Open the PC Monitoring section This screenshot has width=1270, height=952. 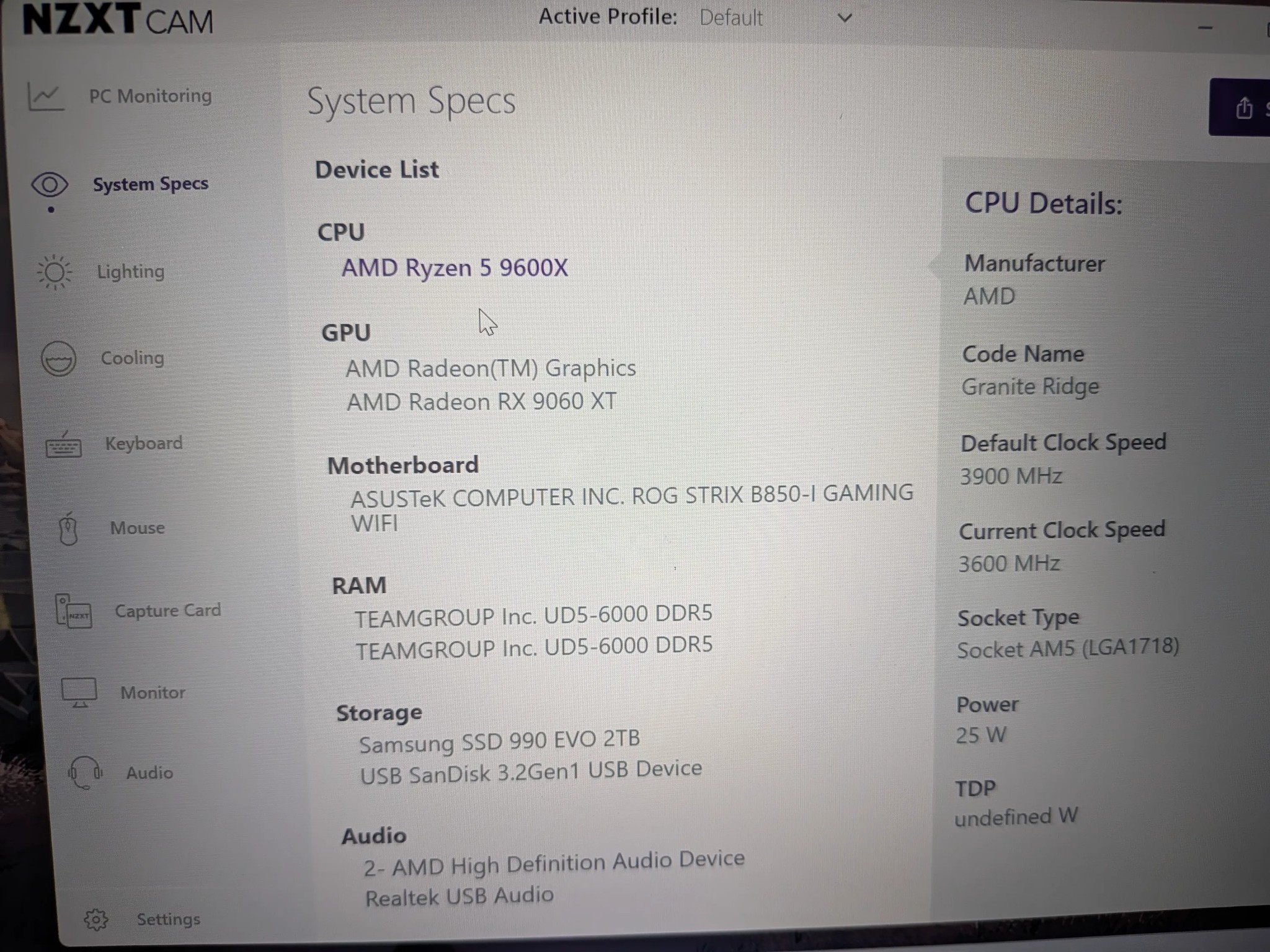click(150, 96)
